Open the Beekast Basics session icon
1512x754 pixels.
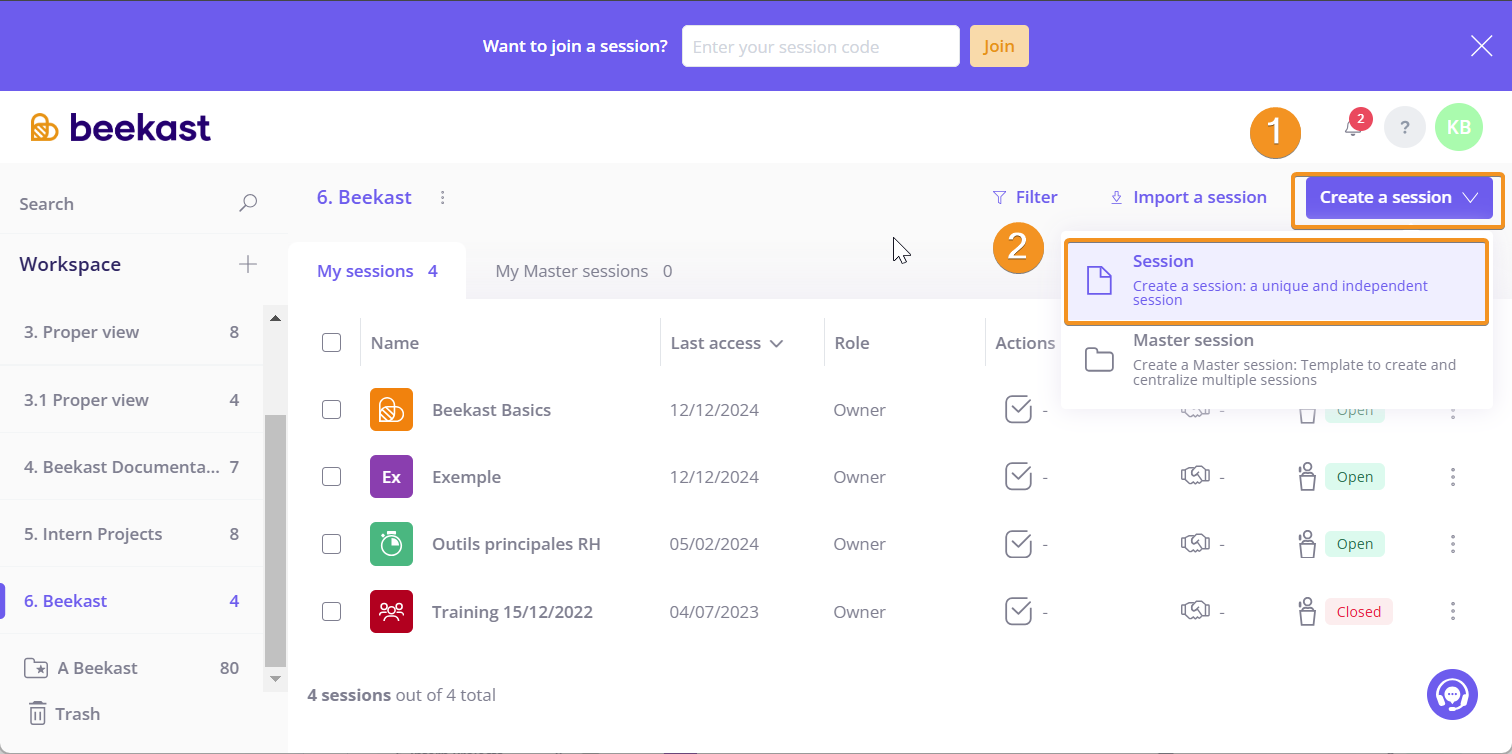(x=391, y=410)
